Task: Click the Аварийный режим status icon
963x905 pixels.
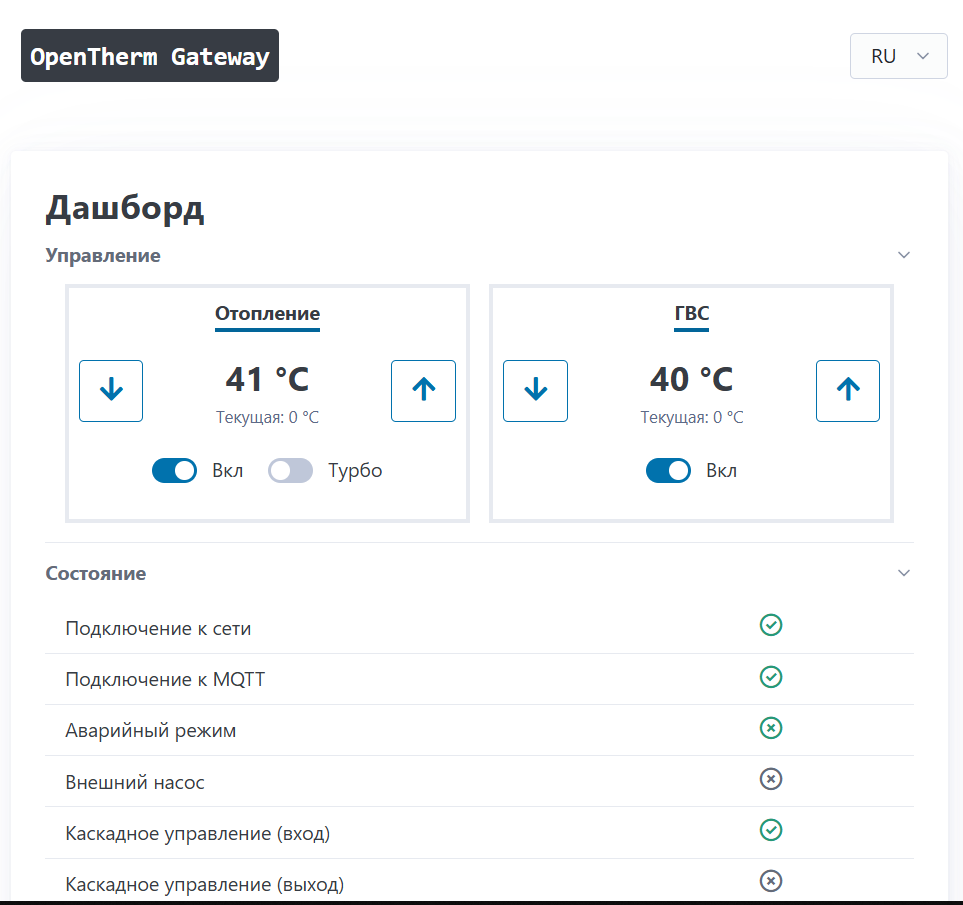Action: [x=770, y=728]
